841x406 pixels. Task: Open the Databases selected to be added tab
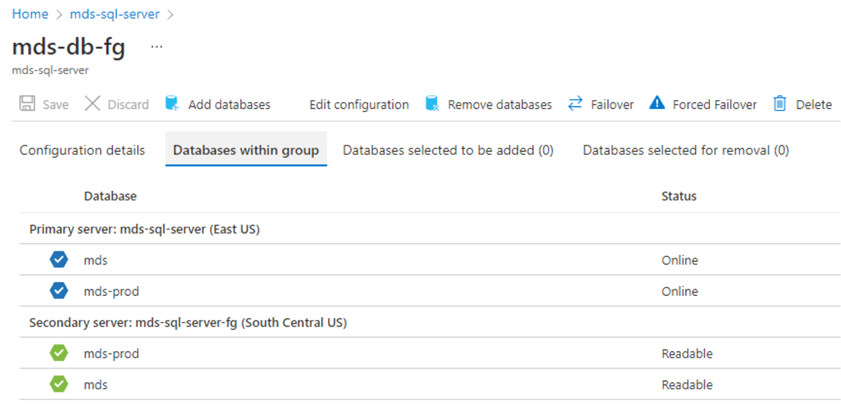pos(447,150)
